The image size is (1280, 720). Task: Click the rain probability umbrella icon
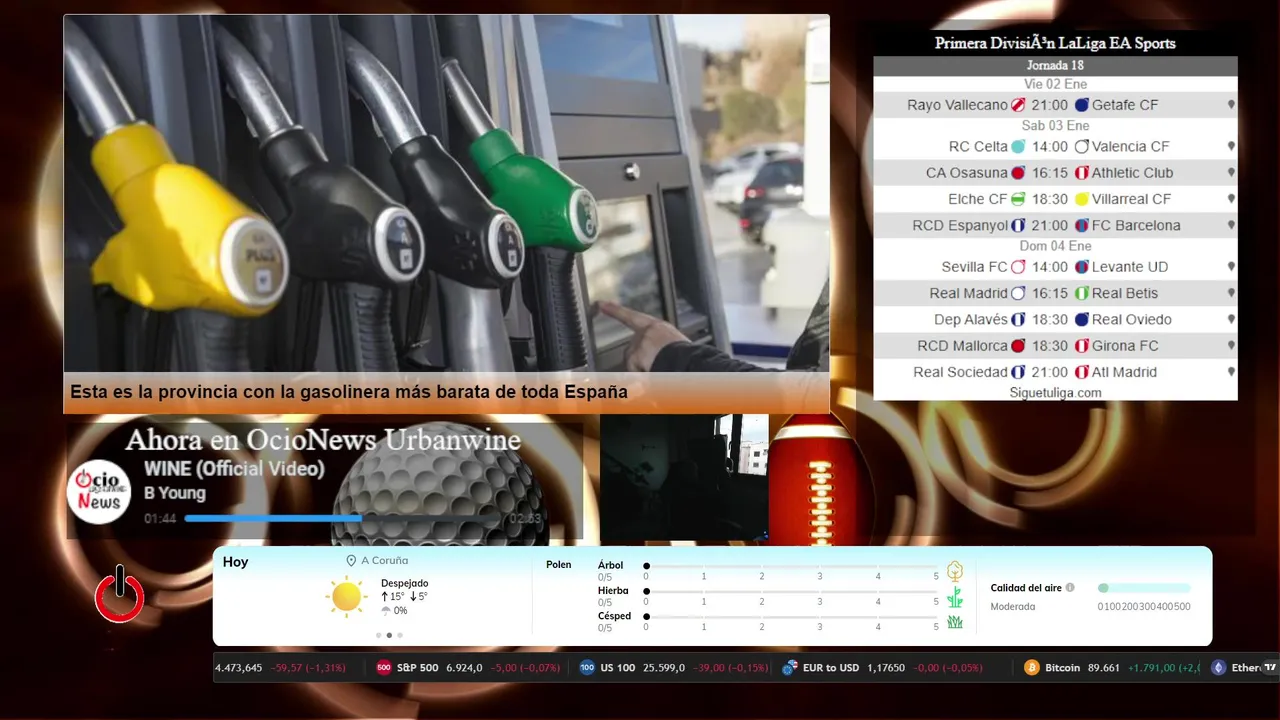click(x=386, y=610)
